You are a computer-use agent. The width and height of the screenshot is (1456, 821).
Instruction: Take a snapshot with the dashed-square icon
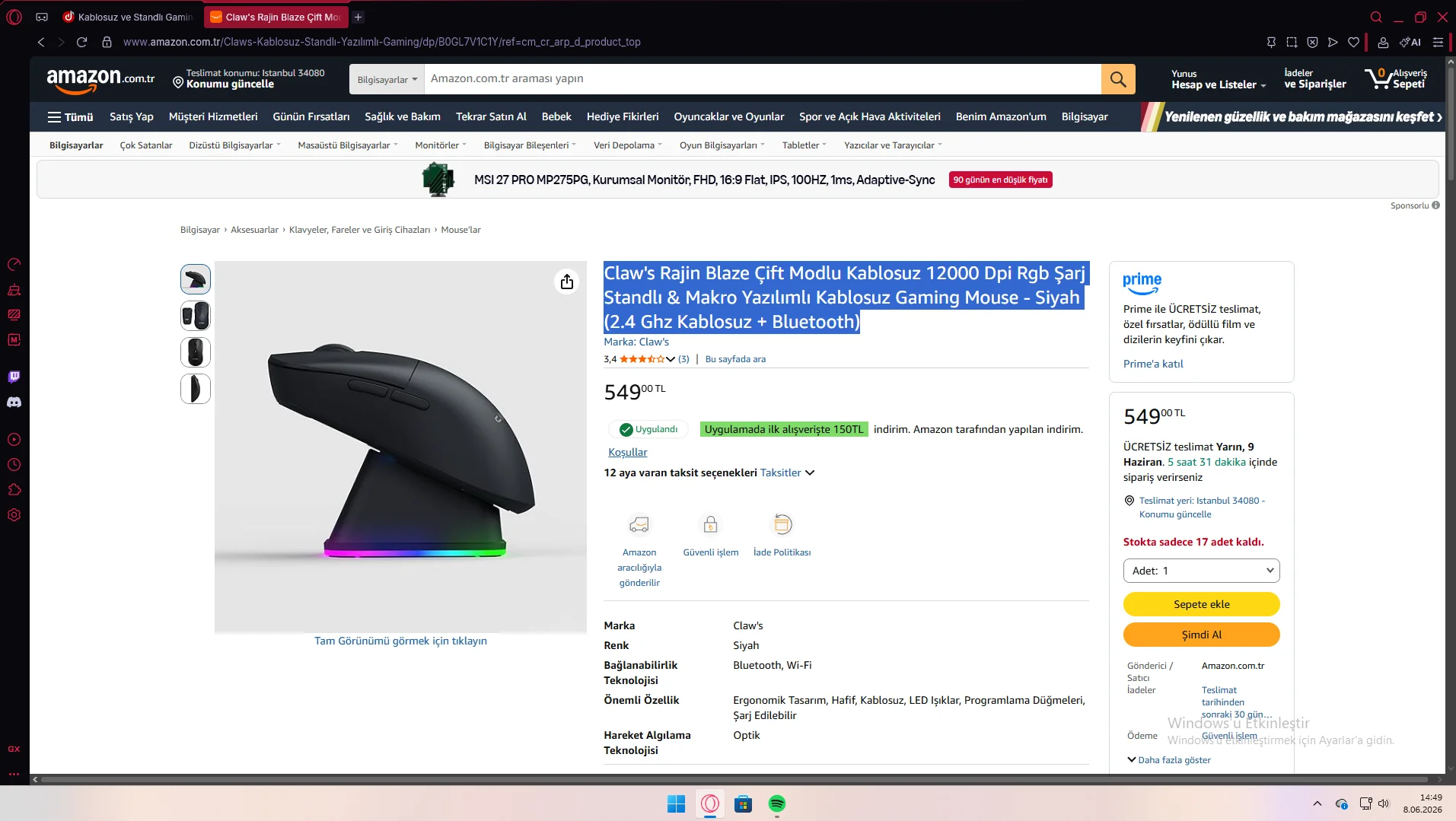[x=1292, y=42]
